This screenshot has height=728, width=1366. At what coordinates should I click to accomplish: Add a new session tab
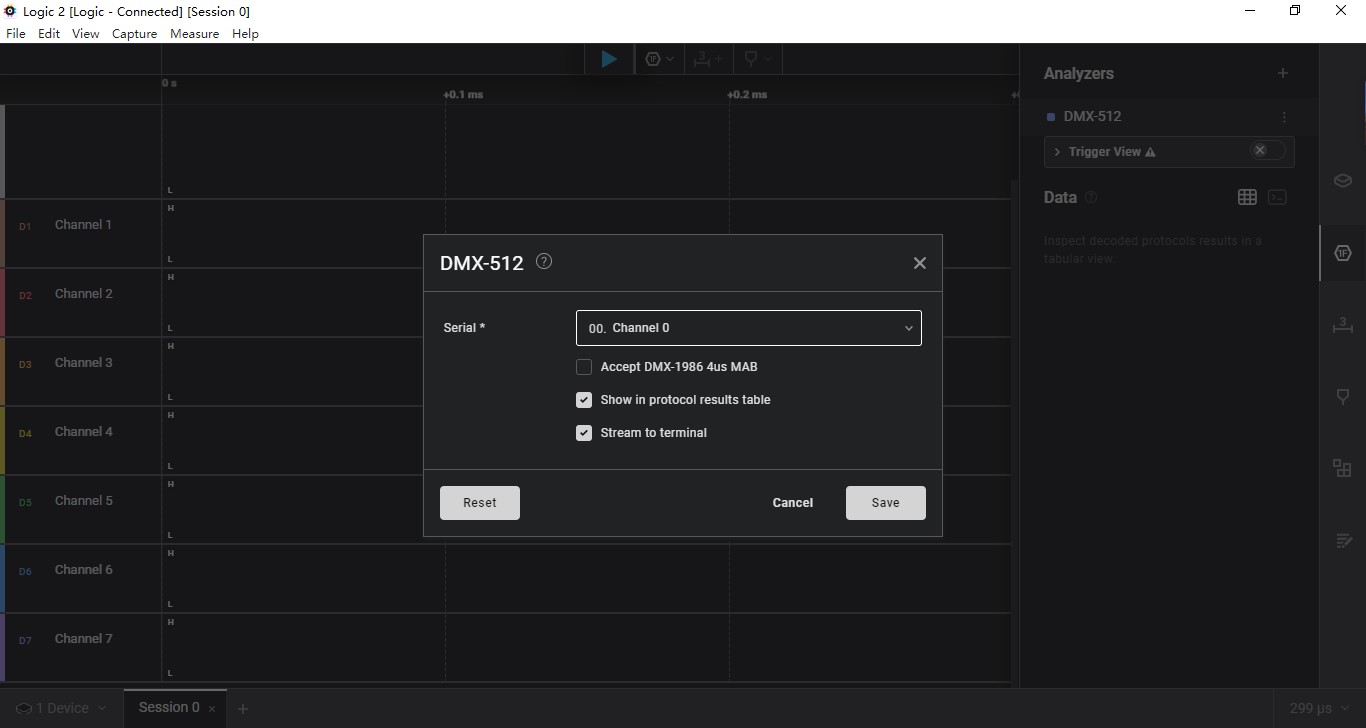pyautogui.click(x=242, y=709)
